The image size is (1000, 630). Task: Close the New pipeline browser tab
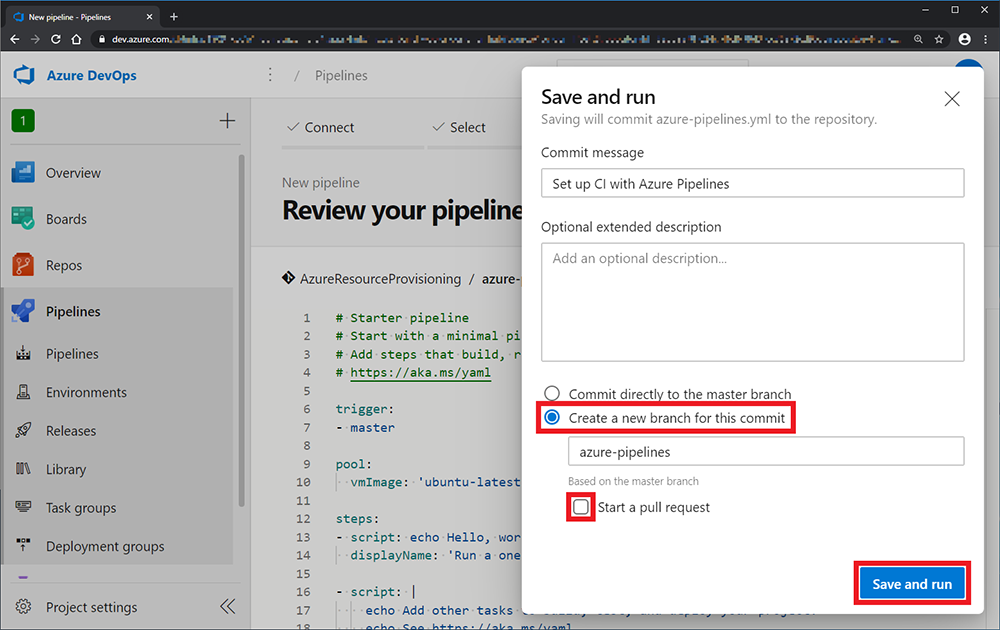tap(149, 17)
